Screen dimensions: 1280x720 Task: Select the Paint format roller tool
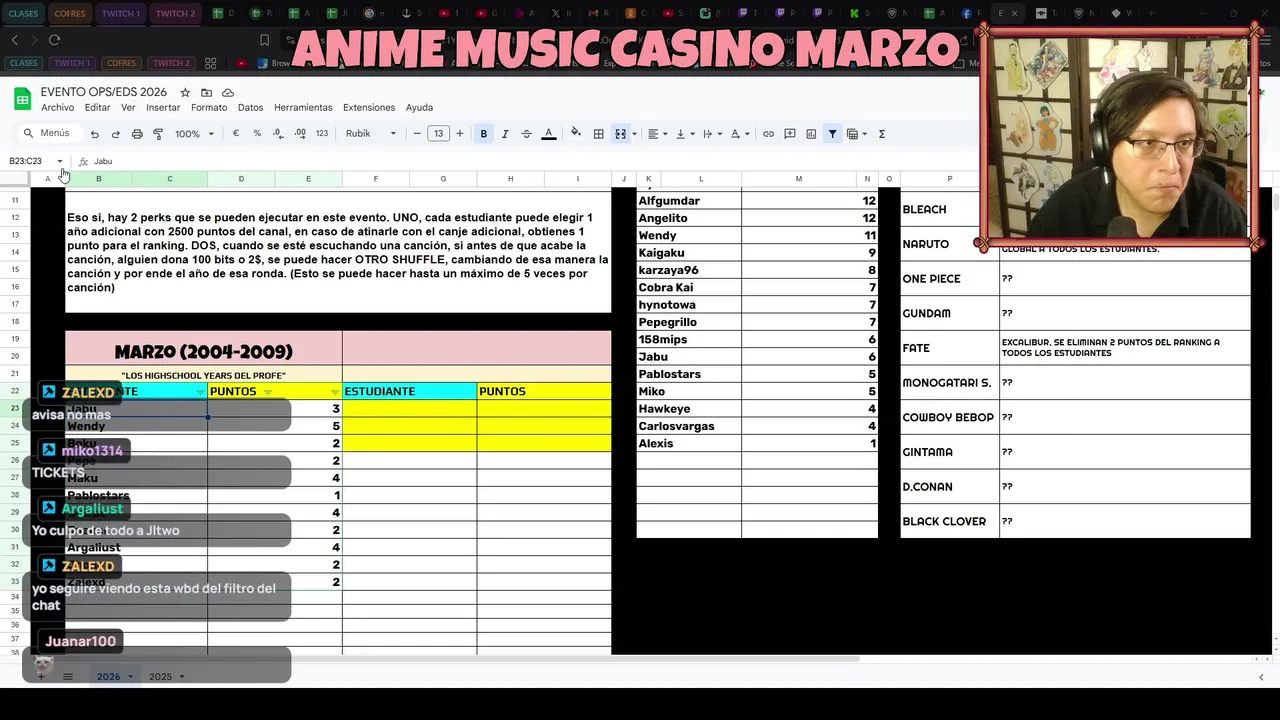click(x=158, y=134)
